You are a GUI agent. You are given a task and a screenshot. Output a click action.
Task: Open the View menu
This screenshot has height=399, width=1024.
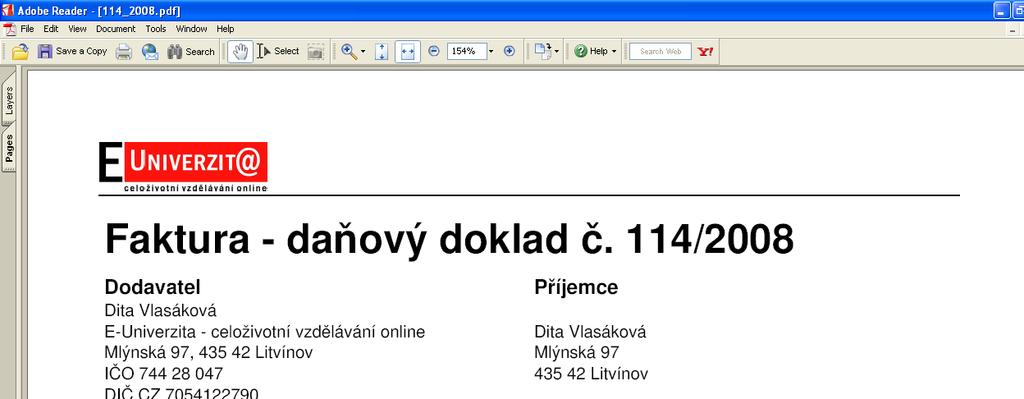(77, 29)
